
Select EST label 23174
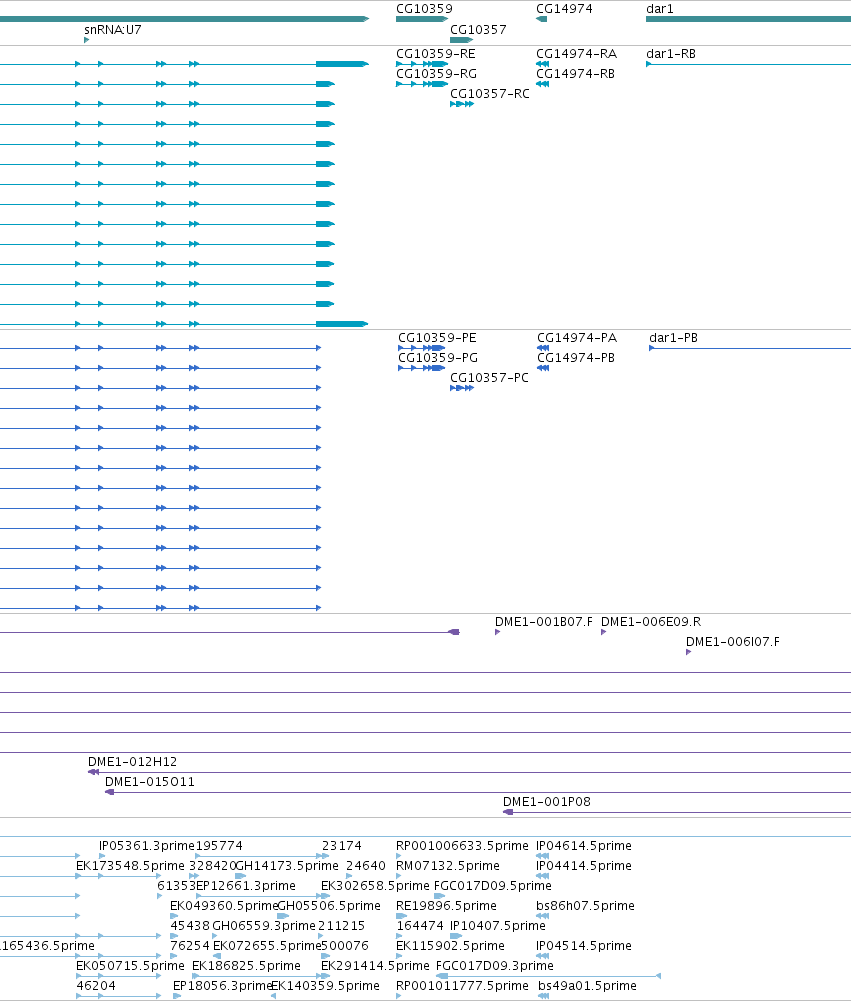point(342,846)
